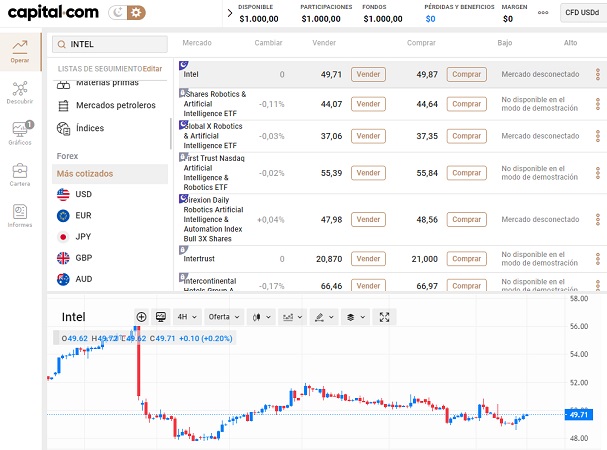Click Vender for Intertrust row
The image size is (607, 450).
tap(368, 259)
